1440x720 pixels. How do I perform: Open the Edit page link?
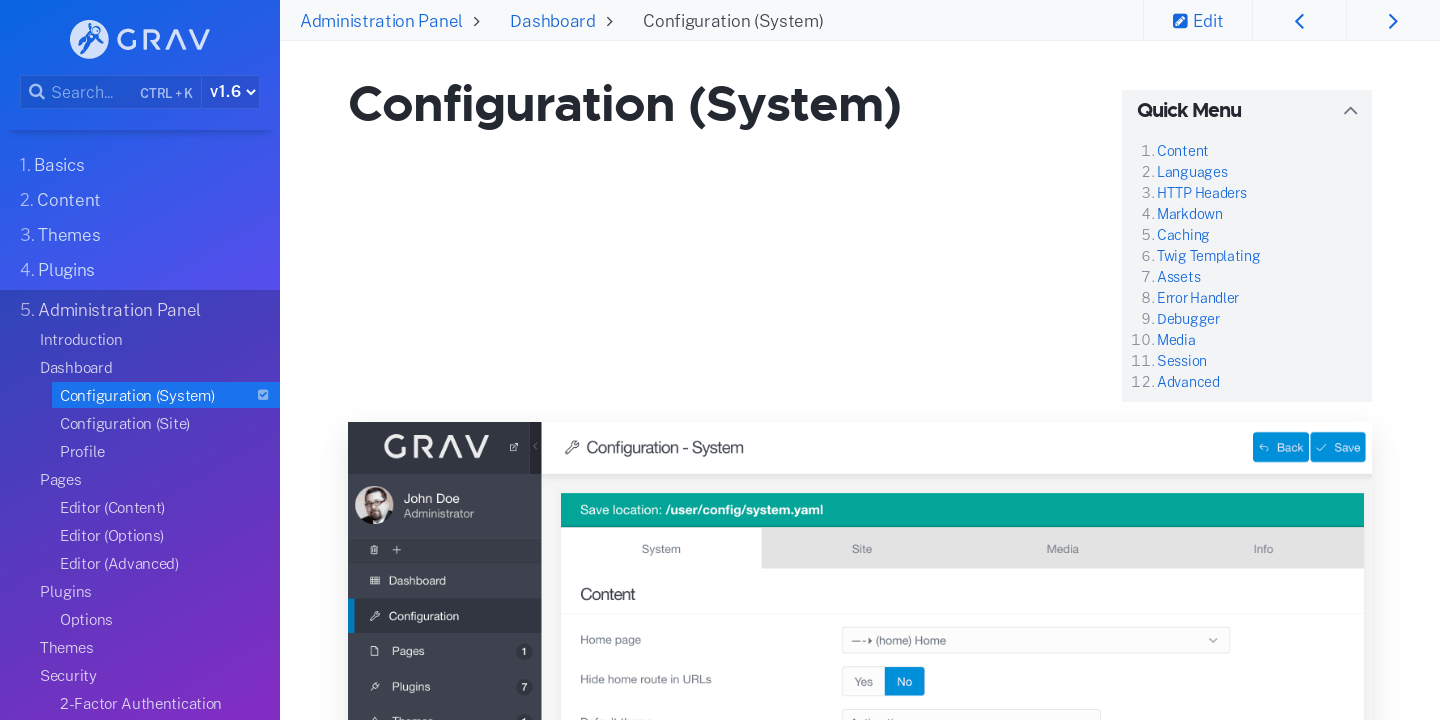coord(1198,21)
